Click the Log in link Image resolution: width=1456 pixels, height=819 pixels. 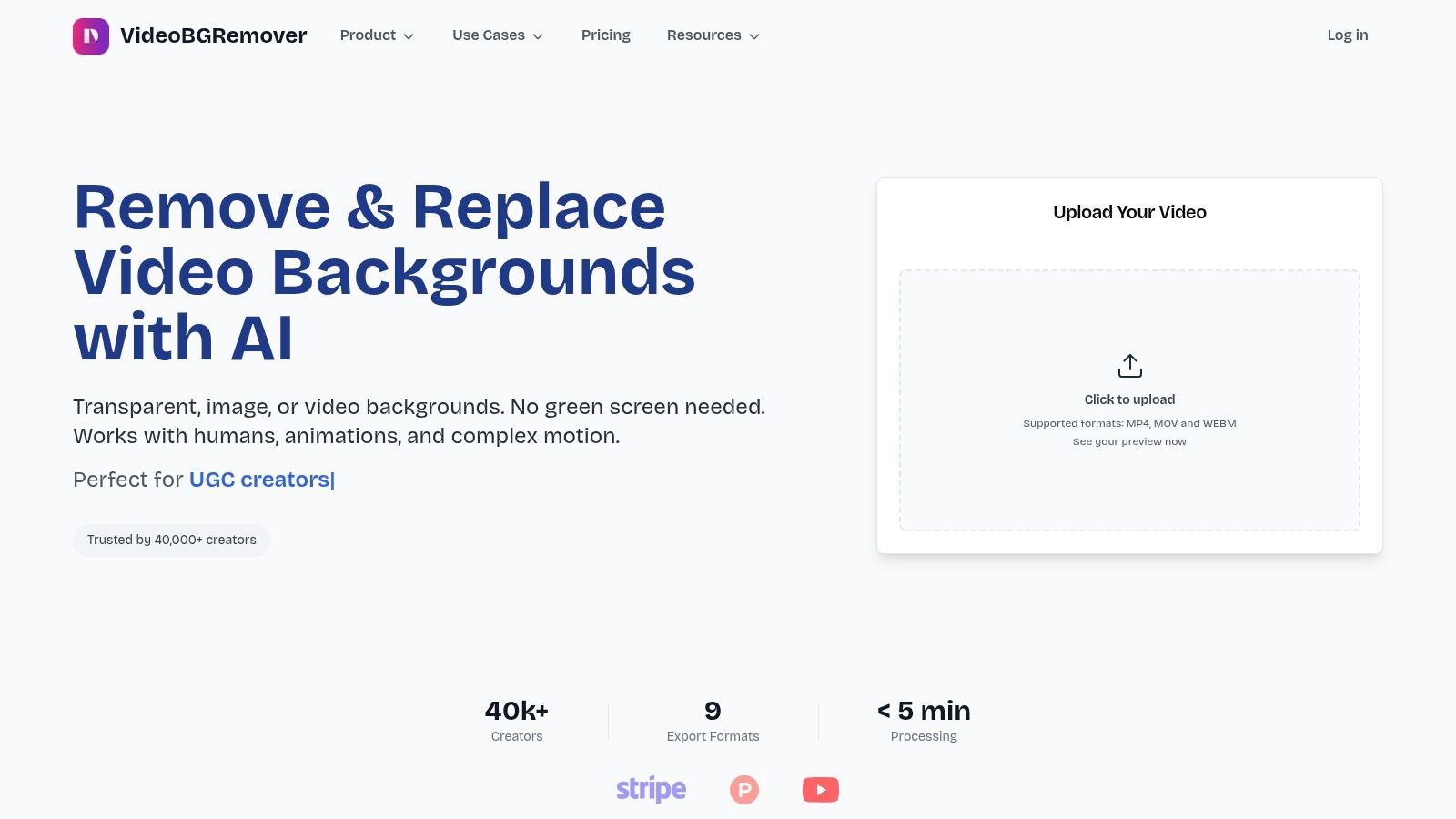(1347, 35)
